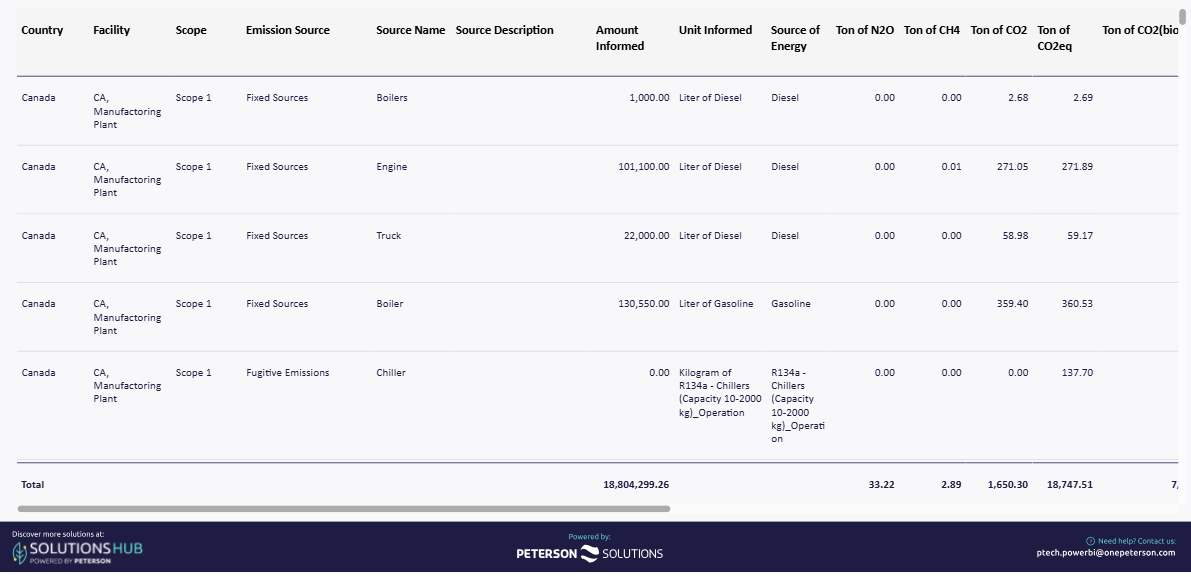This screenshot has width=1191, height=577.
Task: Sort by the Source of Energy header
Action: 795,38
